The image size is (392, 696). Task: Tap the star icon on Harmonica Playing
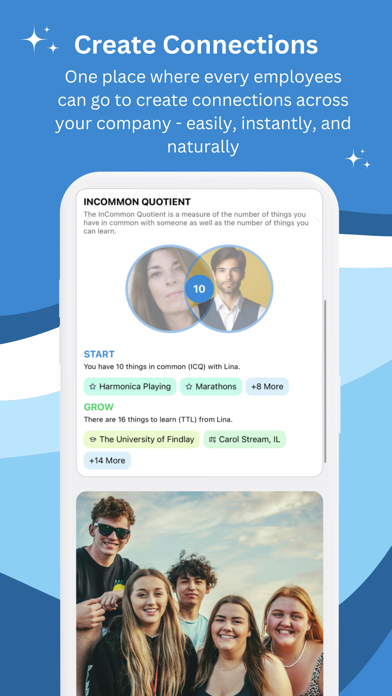click(92, 387)
